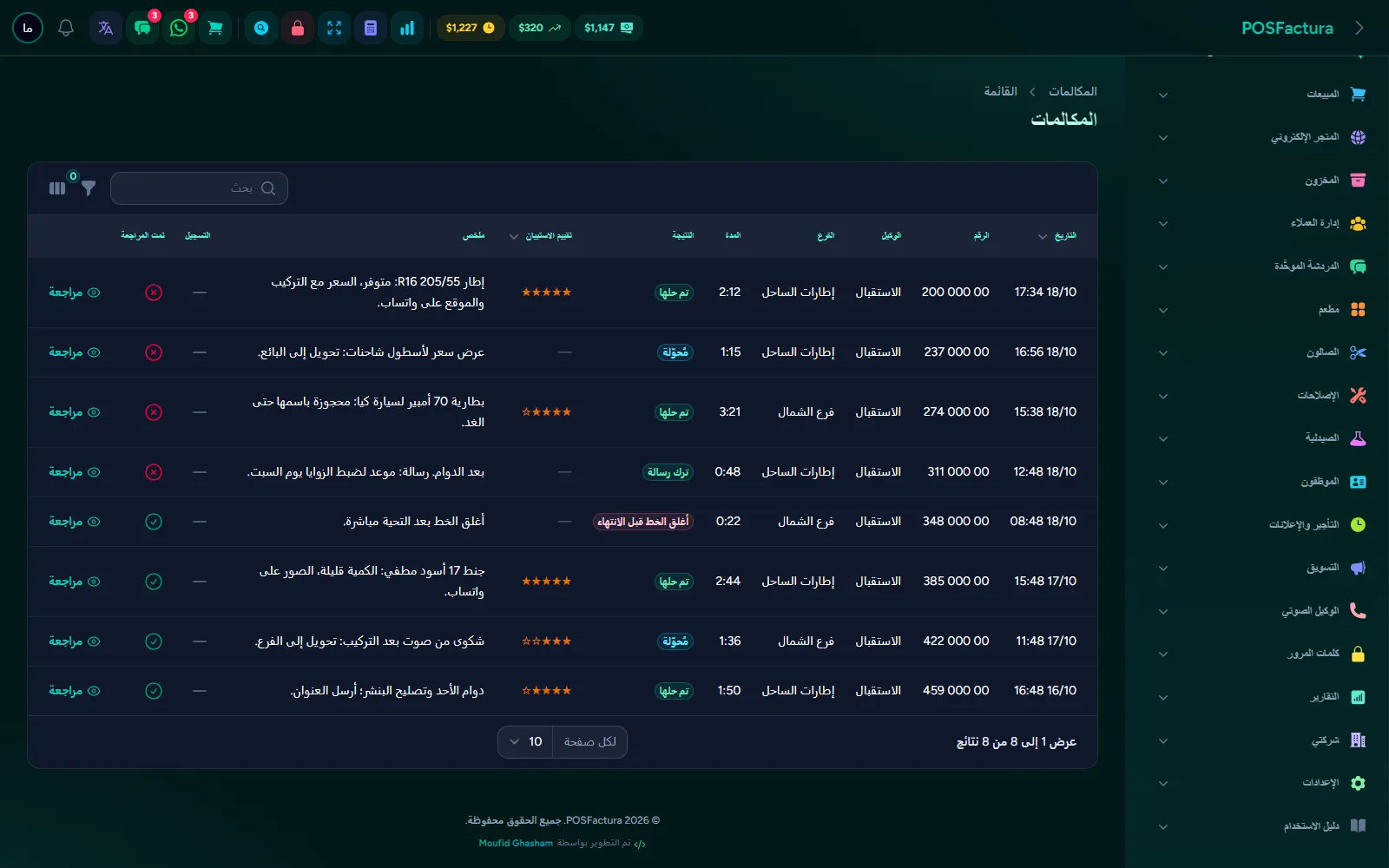Screen dimensions: 1389x868
Task: Click مراجعة link for call 311 000 00
Action: point(75,472)
